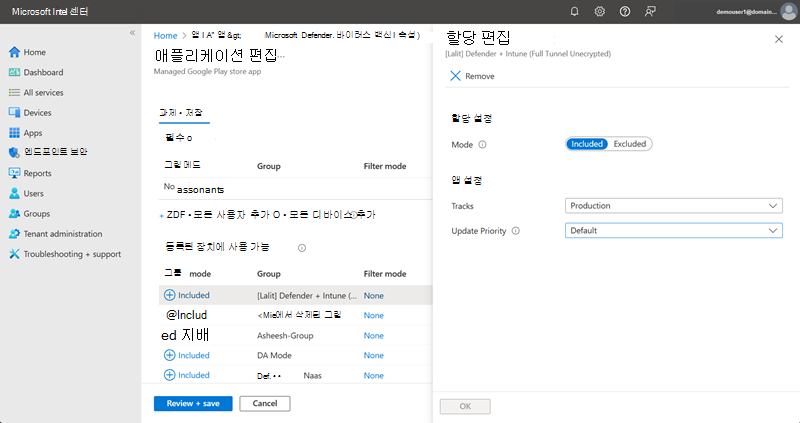Click add all users / all devices link
Viewport: 800px width, 423px height.
tap(268, 215)
